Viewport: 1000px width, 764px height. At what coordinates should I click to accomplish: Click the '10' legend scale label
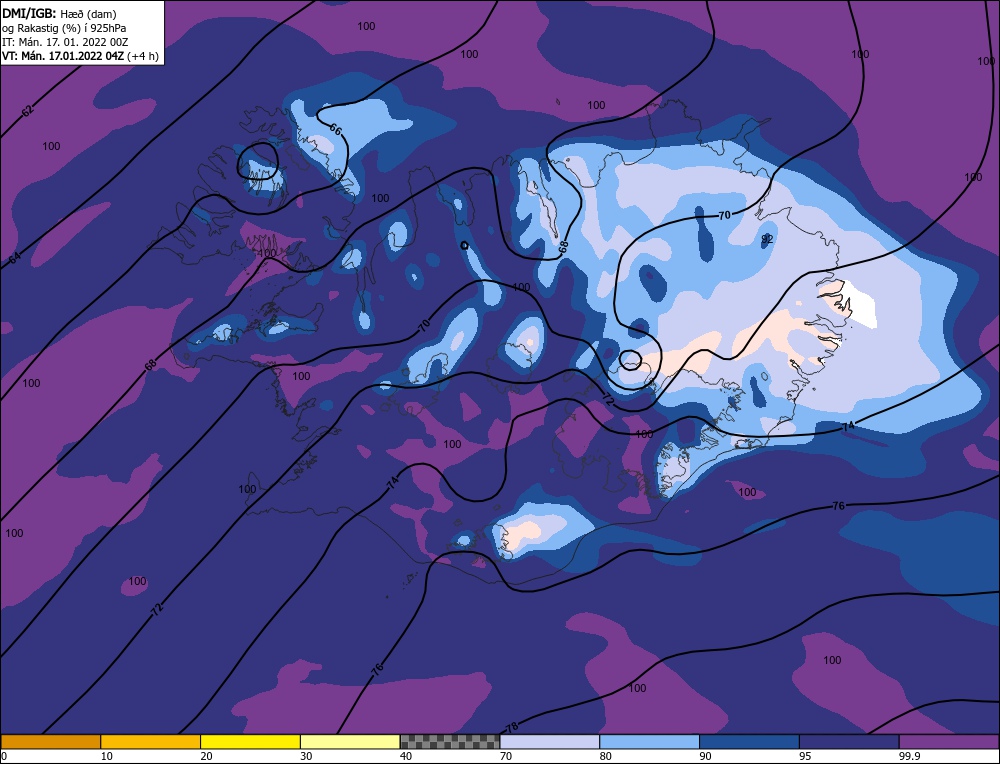click(x=107, y=756)
